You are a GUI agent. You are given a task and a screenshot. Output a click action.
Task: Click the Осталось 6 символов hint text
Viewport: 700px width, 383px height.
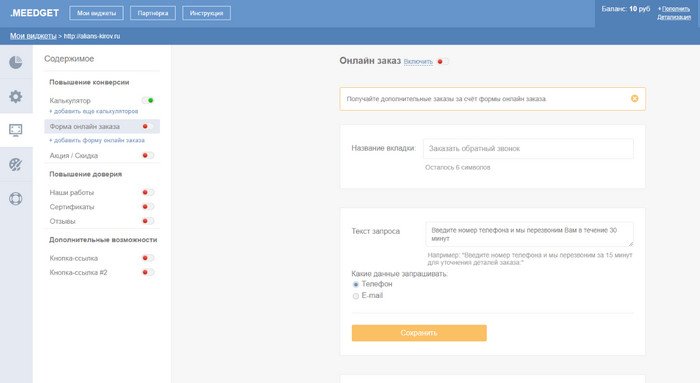[x=458, y=167]
